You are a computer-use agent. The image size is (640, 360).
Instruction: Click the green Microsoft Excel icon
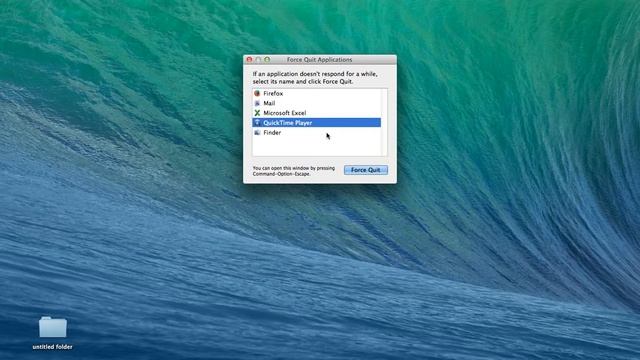[257, 113]
